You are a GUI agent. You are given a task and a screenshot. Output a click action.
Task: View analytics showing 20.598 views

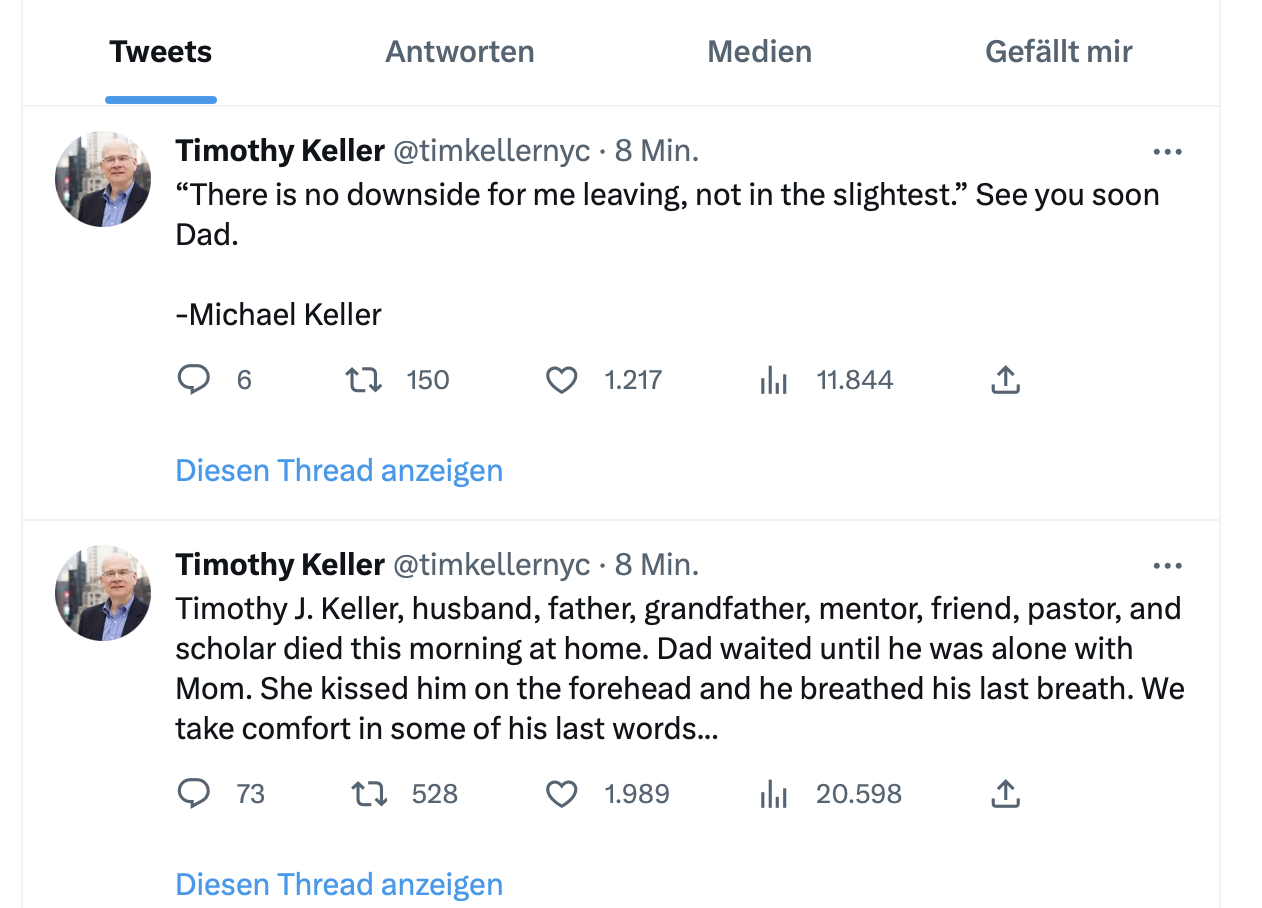pyautogui.click(x=774, y=794)
